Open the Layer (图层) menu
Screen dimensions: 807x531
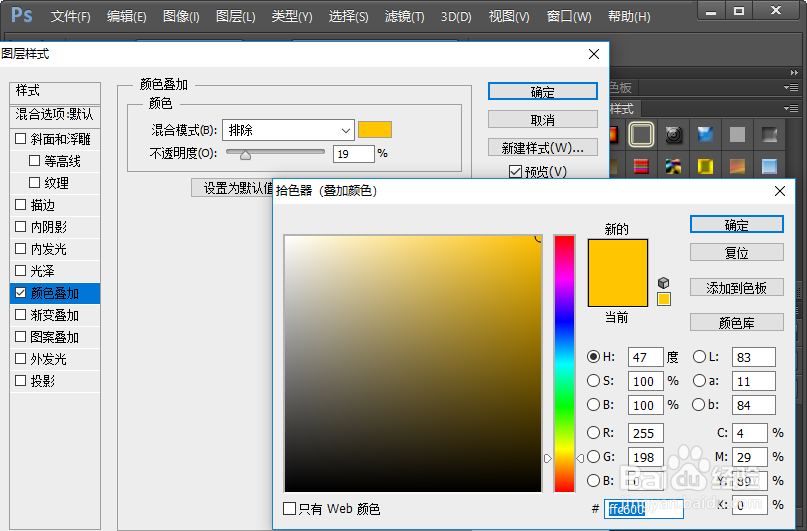coord(236,16)
